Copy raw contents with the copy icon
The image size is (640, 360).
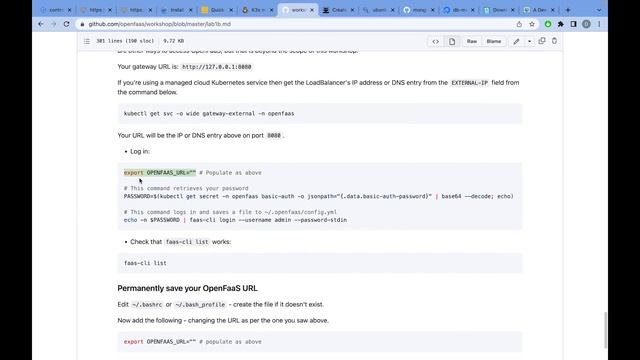coord(542,41)
